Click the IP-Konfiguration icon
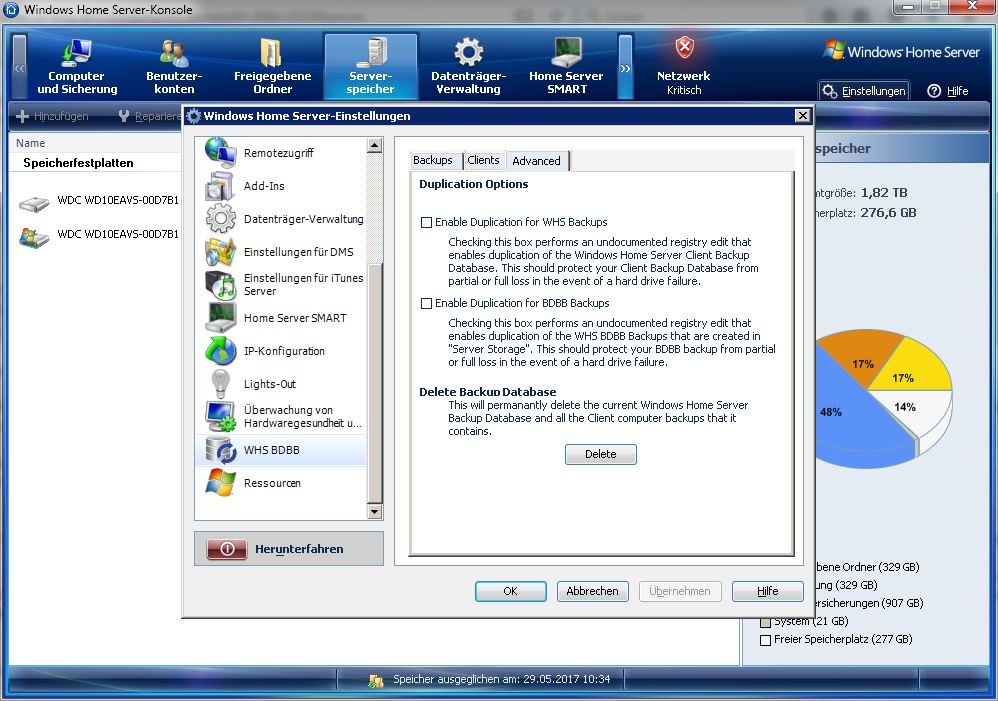Screen dimensions: 998x701 tap(220, 351)
